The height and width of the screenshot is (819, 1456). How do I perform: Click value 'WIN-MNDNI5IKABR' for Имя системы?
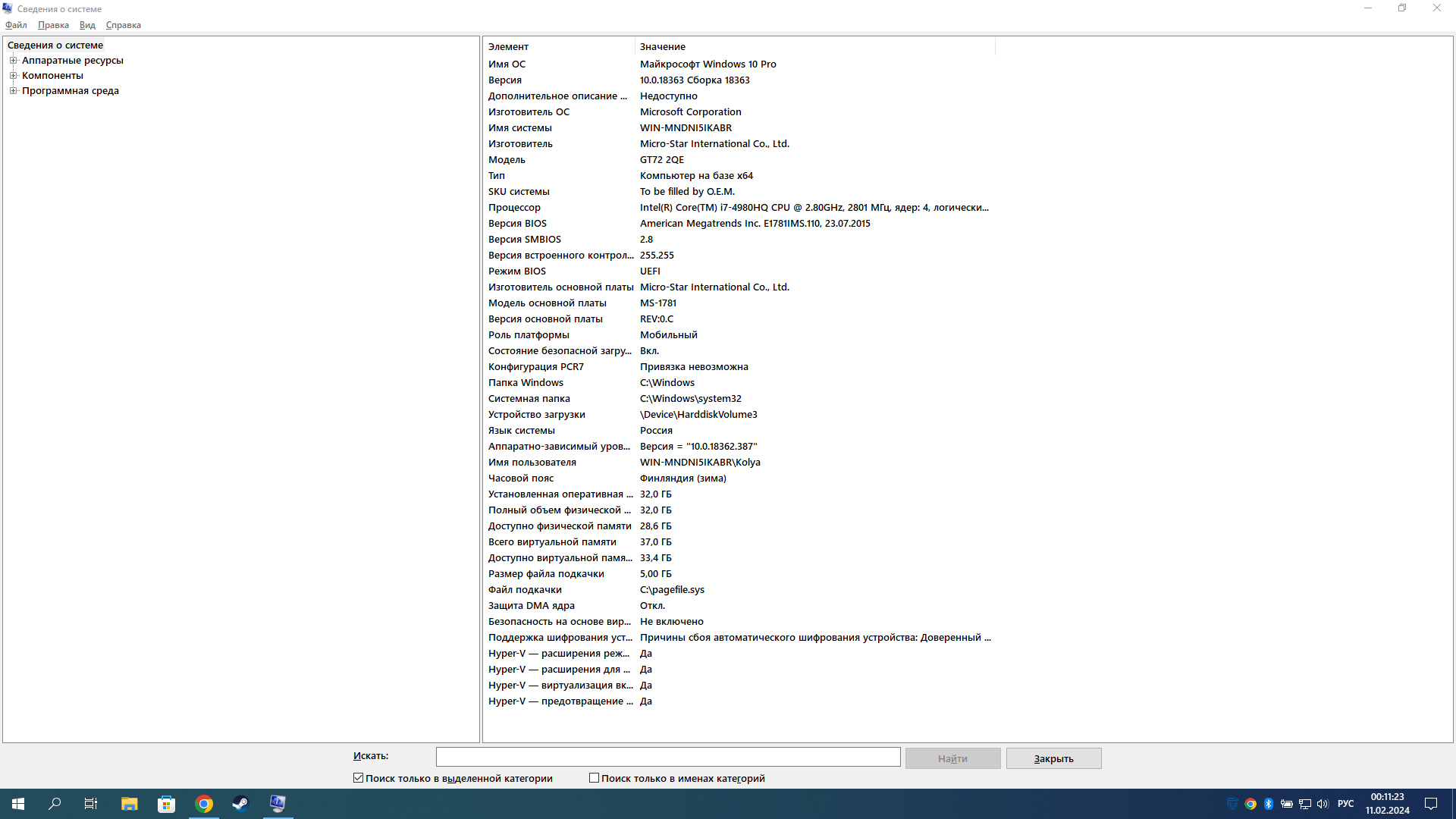pos(686,128)
